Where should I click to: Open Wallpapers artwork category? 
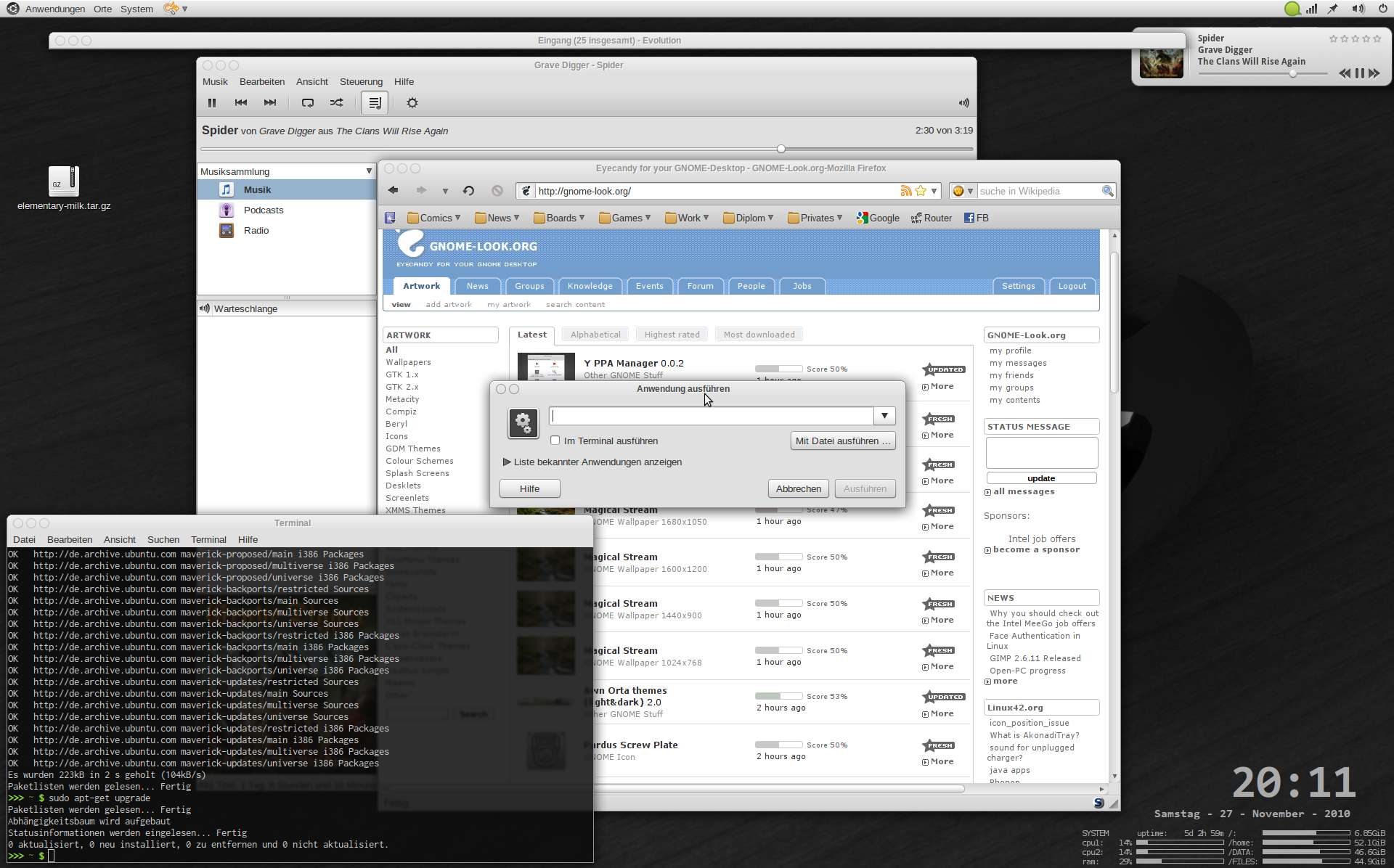pos(408,362)
